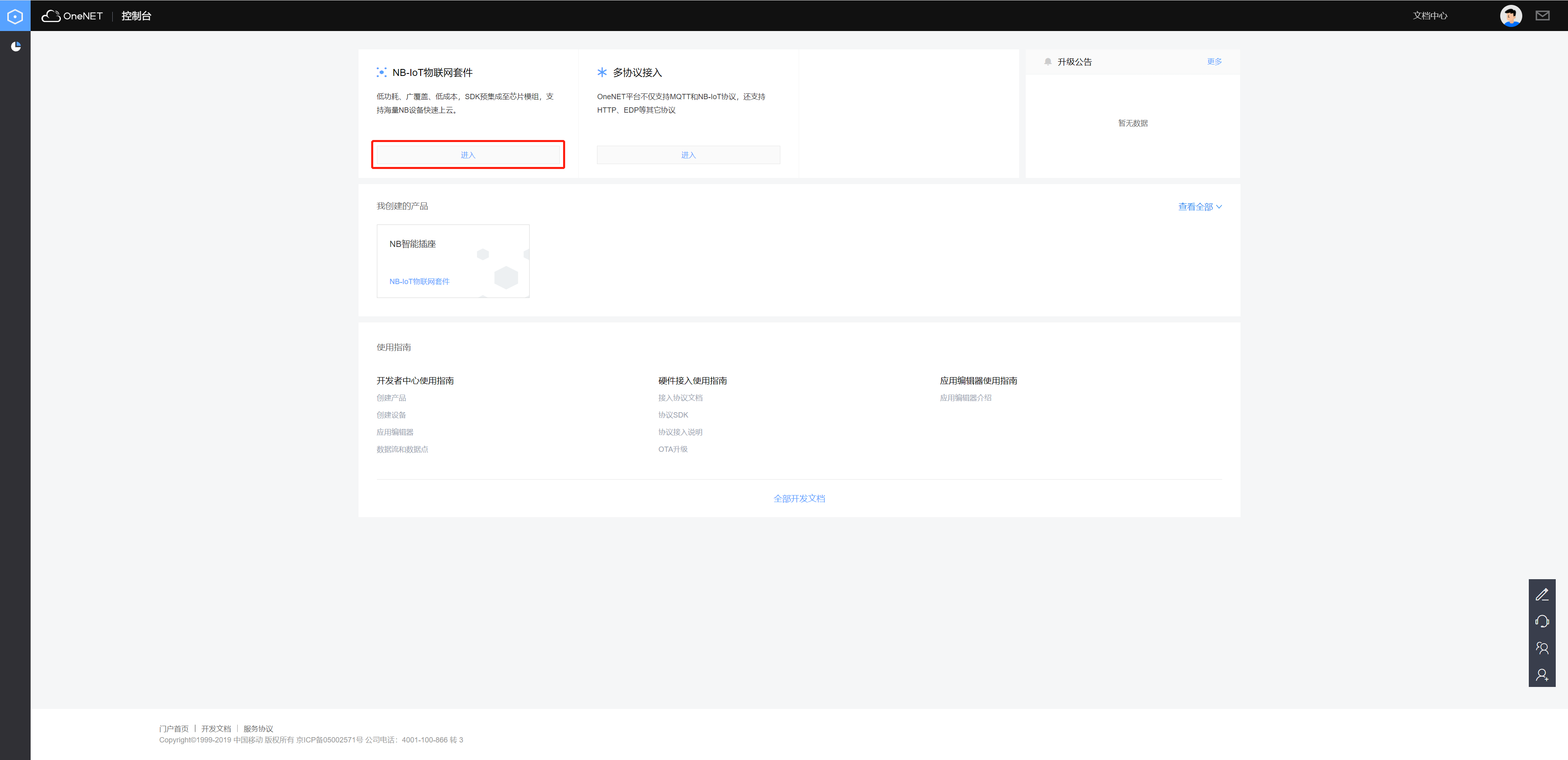The height and width of the screenshot is (760, 1568).
Task: Open the 创建产品 guide link
Action: [391, 398]
